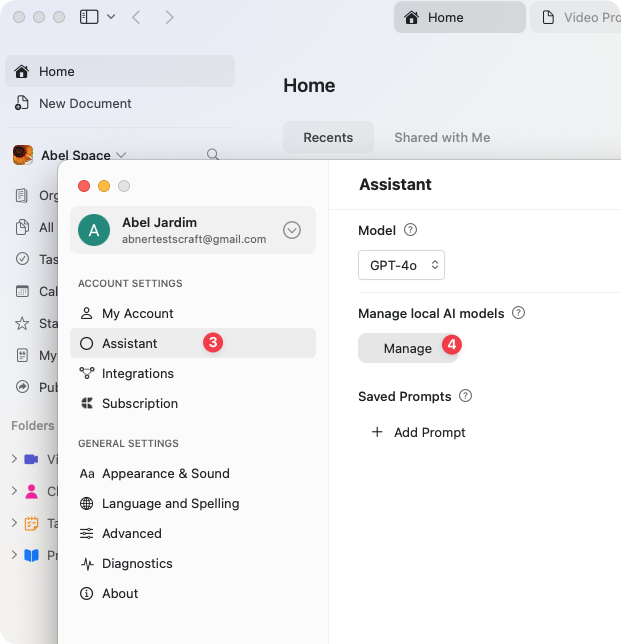The height and width of the screenshot is (644, 621).
Task: Click the Starred star icon in the sidebar
Action: point(22,323)
